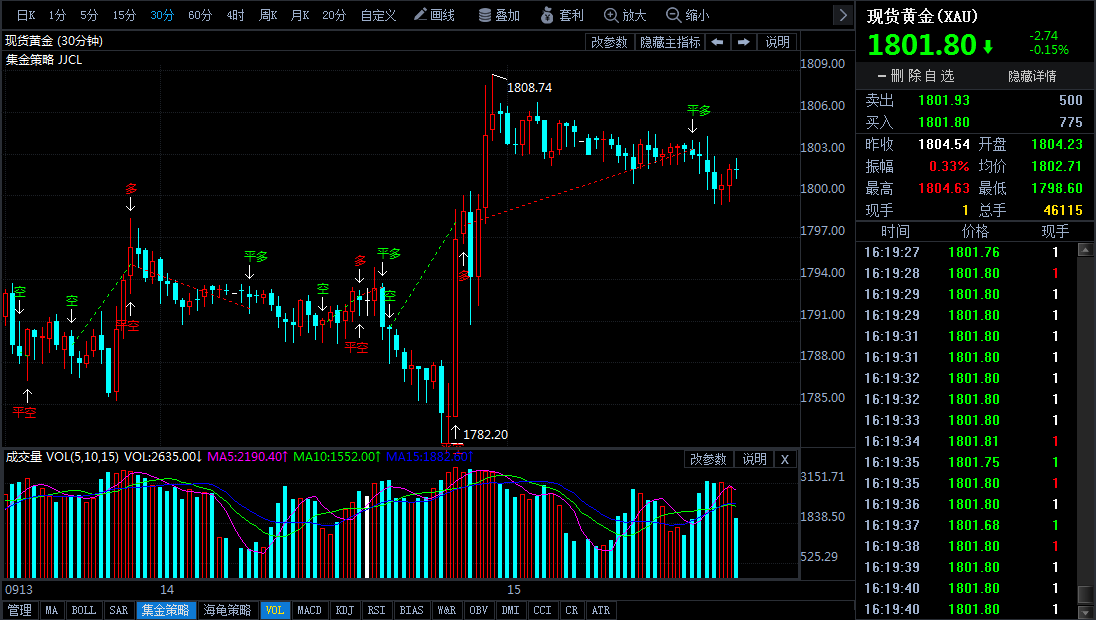Select the 60分 timeframe

[x=200, y=15]
